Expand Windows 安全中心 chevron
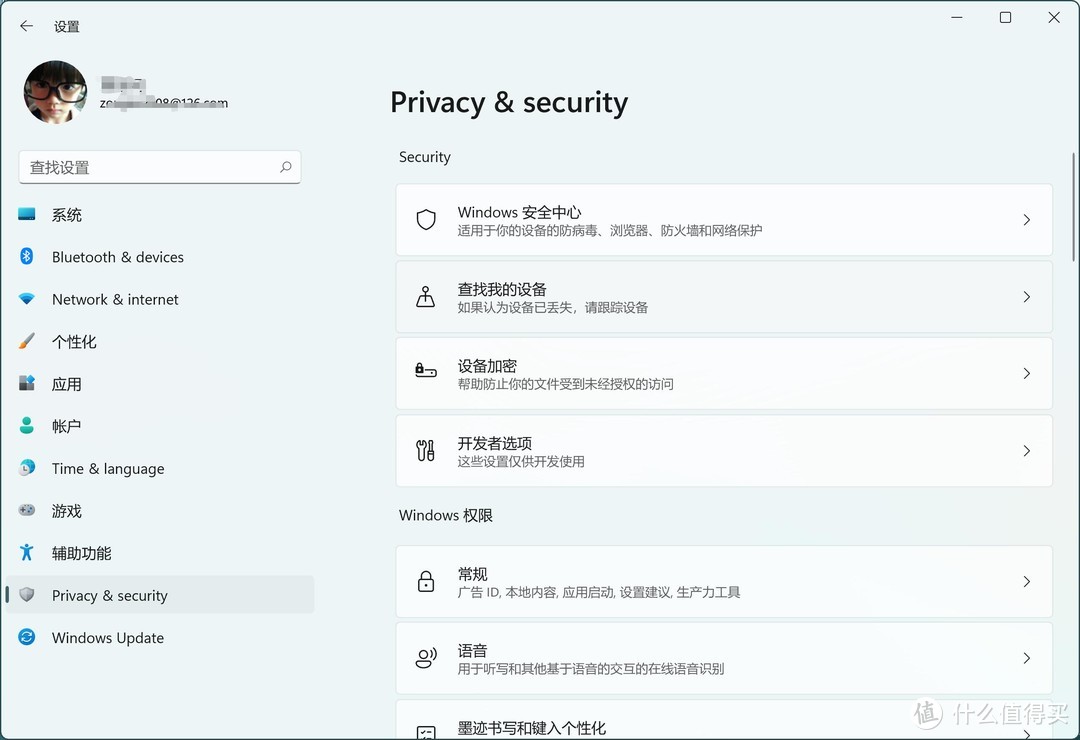Image resolution: width=1080 pixels, height=740 pixels. (1026, 220)
